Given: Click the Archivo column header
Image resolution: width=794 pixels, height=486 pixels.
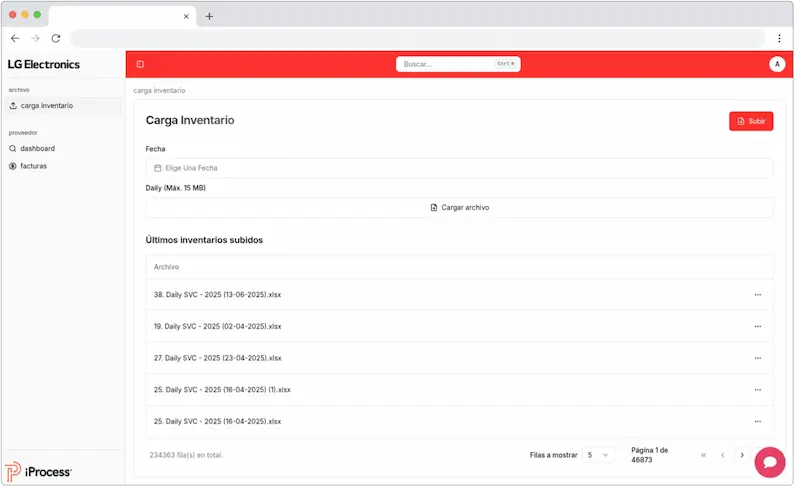Looking at the screenshot, I should (167, 267).
